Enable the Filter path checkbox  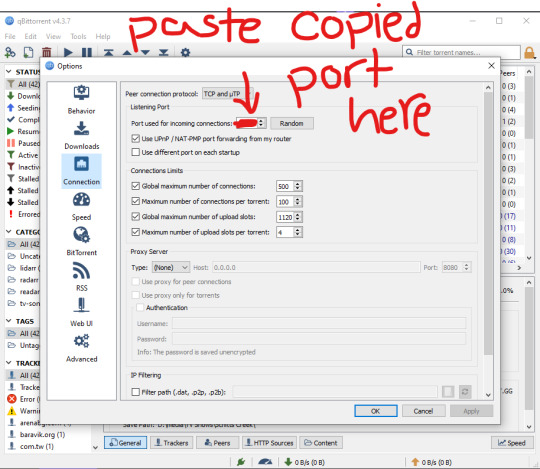136,392
